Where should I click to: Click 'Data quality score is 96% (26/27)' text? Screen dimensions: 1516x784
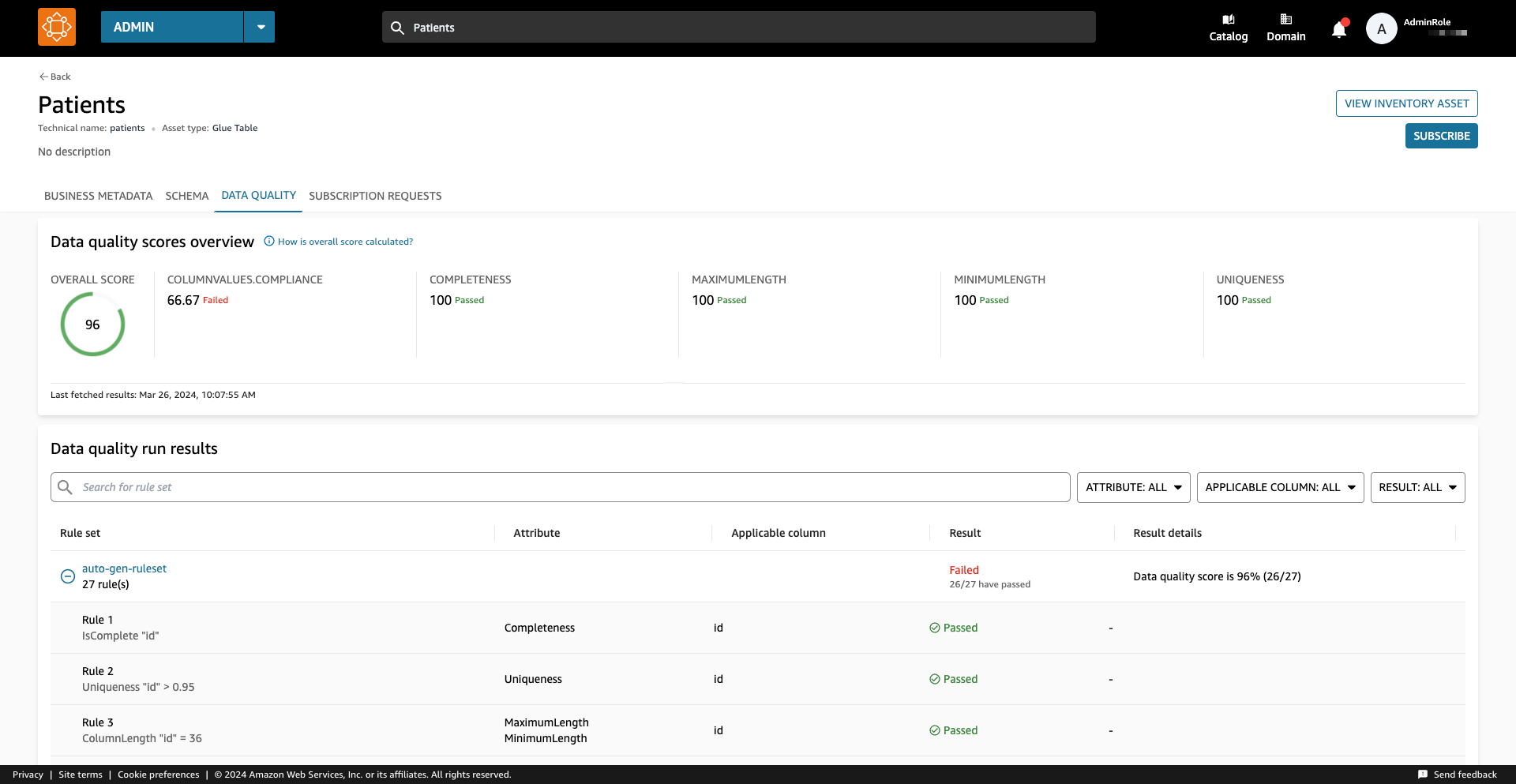[x=1218, y=576]
